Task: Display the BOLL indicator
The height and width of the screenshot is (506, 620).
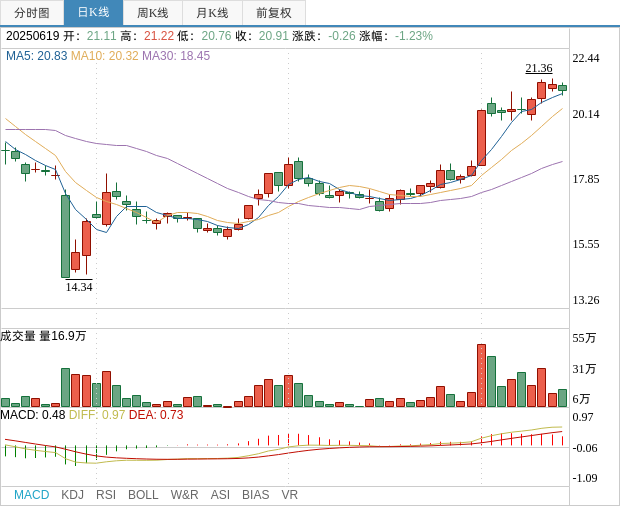Action: pyautogui.click(x=143, y=495)
